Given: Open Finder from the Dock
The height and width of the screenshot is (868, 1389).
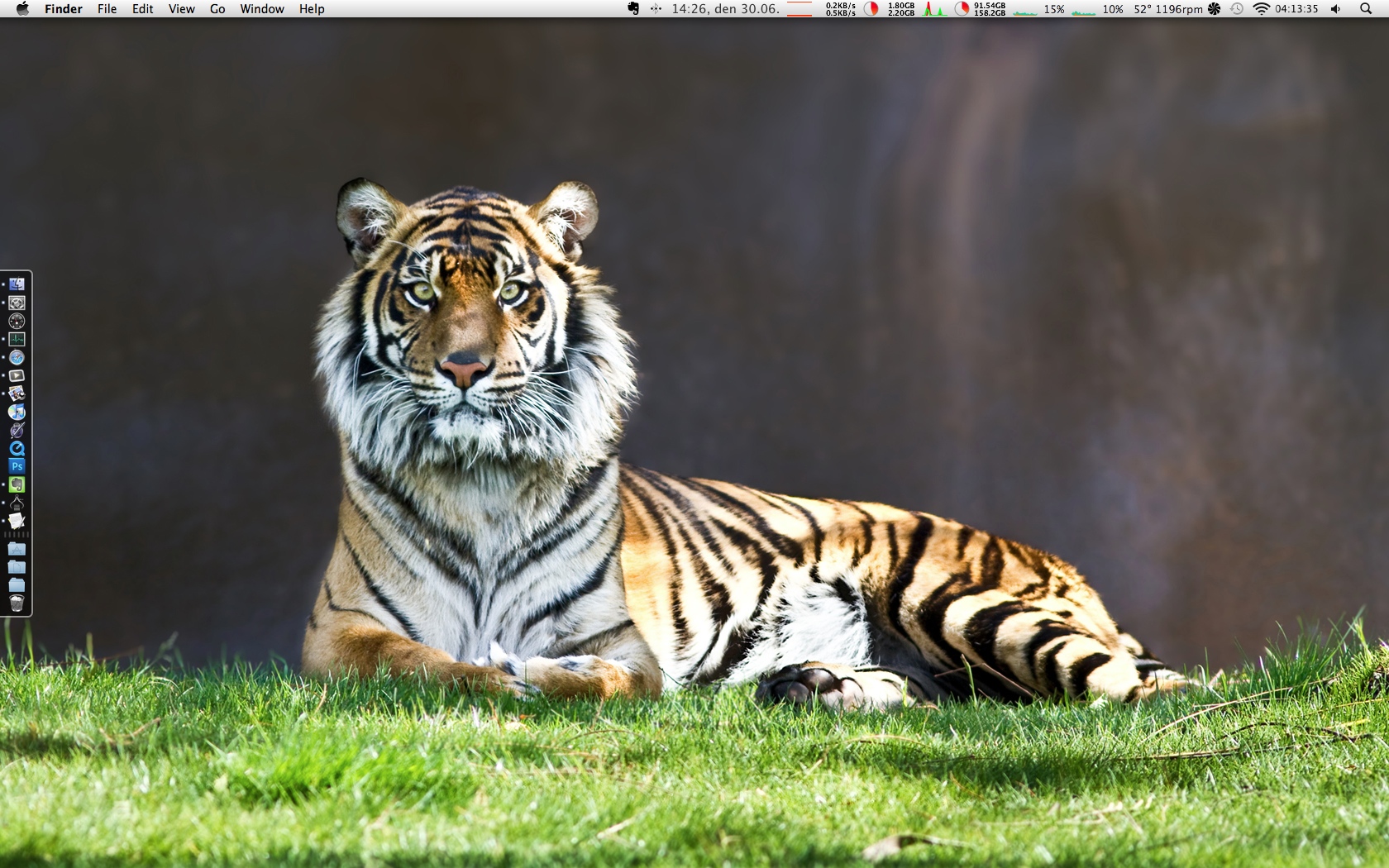Looking at the screenshot, I should click(x=17, y=284).
